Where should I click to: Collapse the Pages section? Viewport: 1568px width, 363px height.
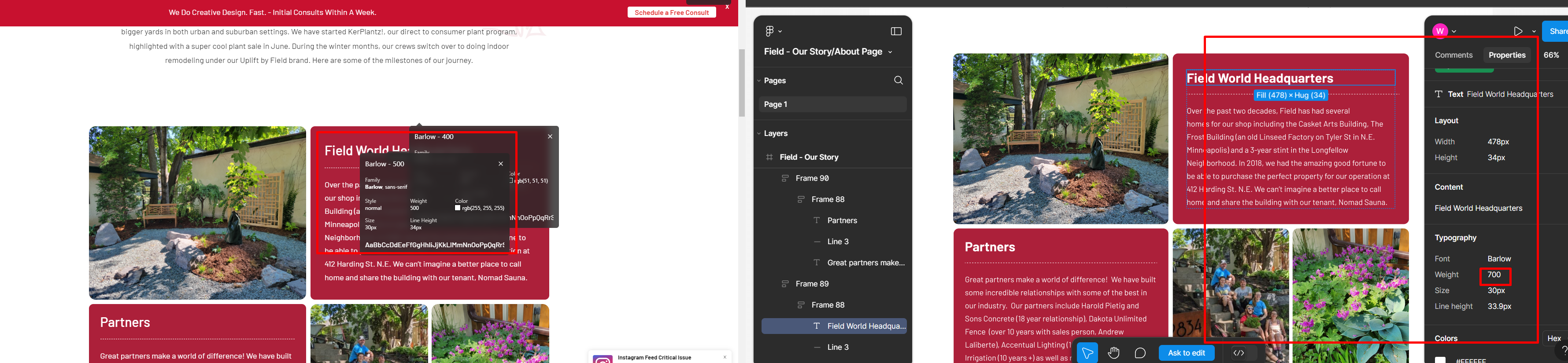tap(759, 80)
